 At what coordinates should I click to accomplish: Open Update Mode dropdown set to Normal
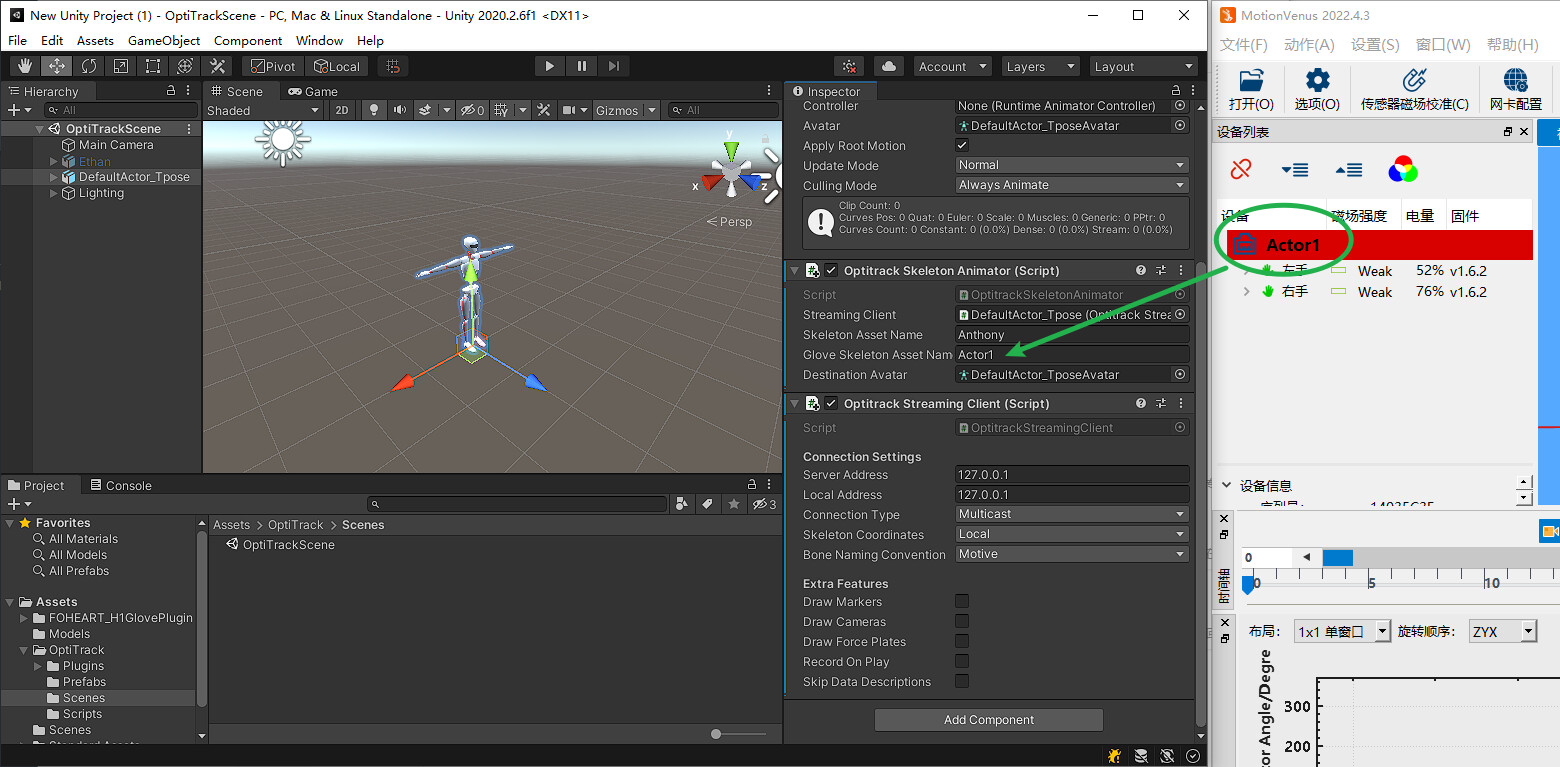(1072, 165)
